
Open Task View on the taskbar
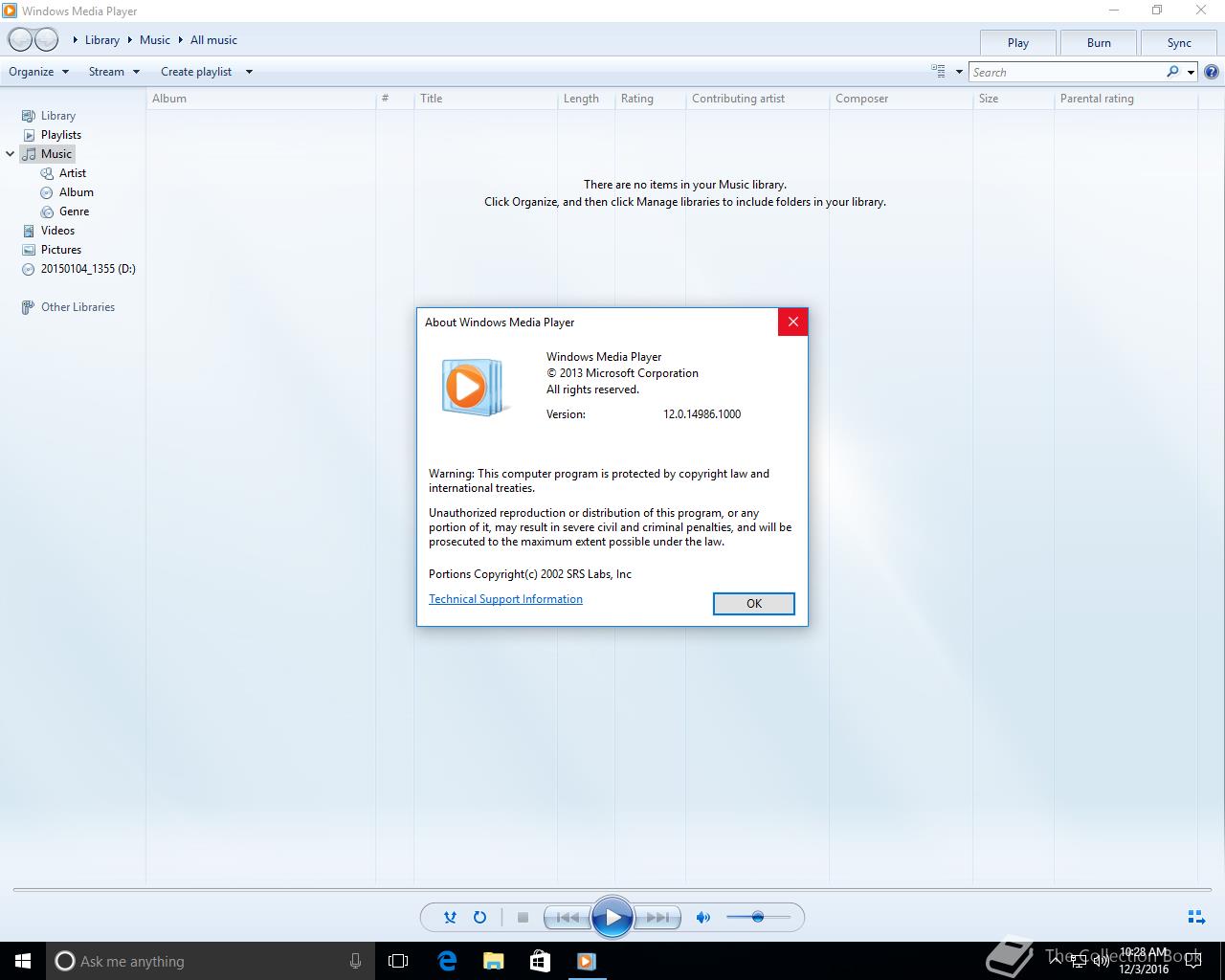click(x=398, y=961)
